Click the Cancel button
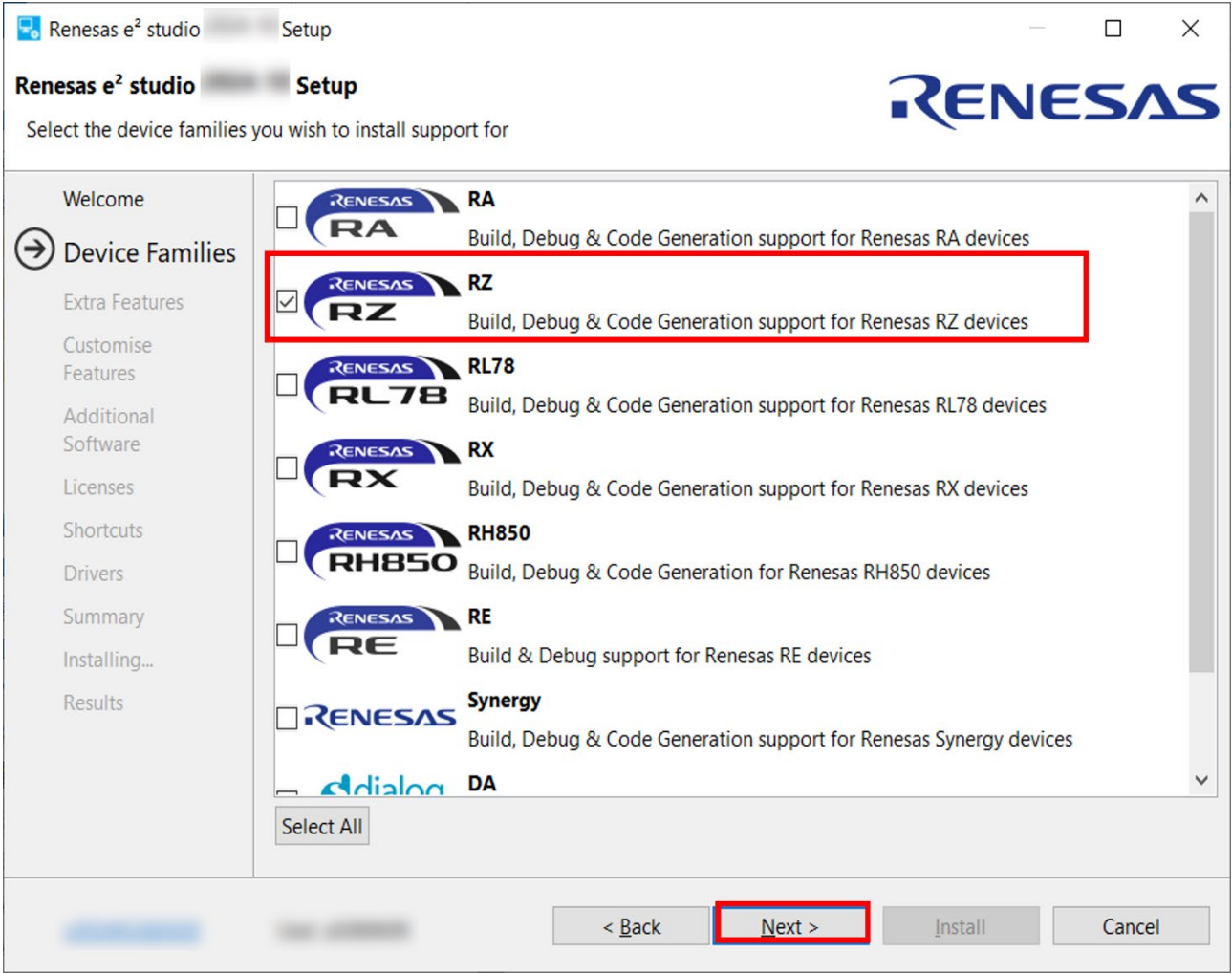 pyautogui.click(x=1131, y=925)
